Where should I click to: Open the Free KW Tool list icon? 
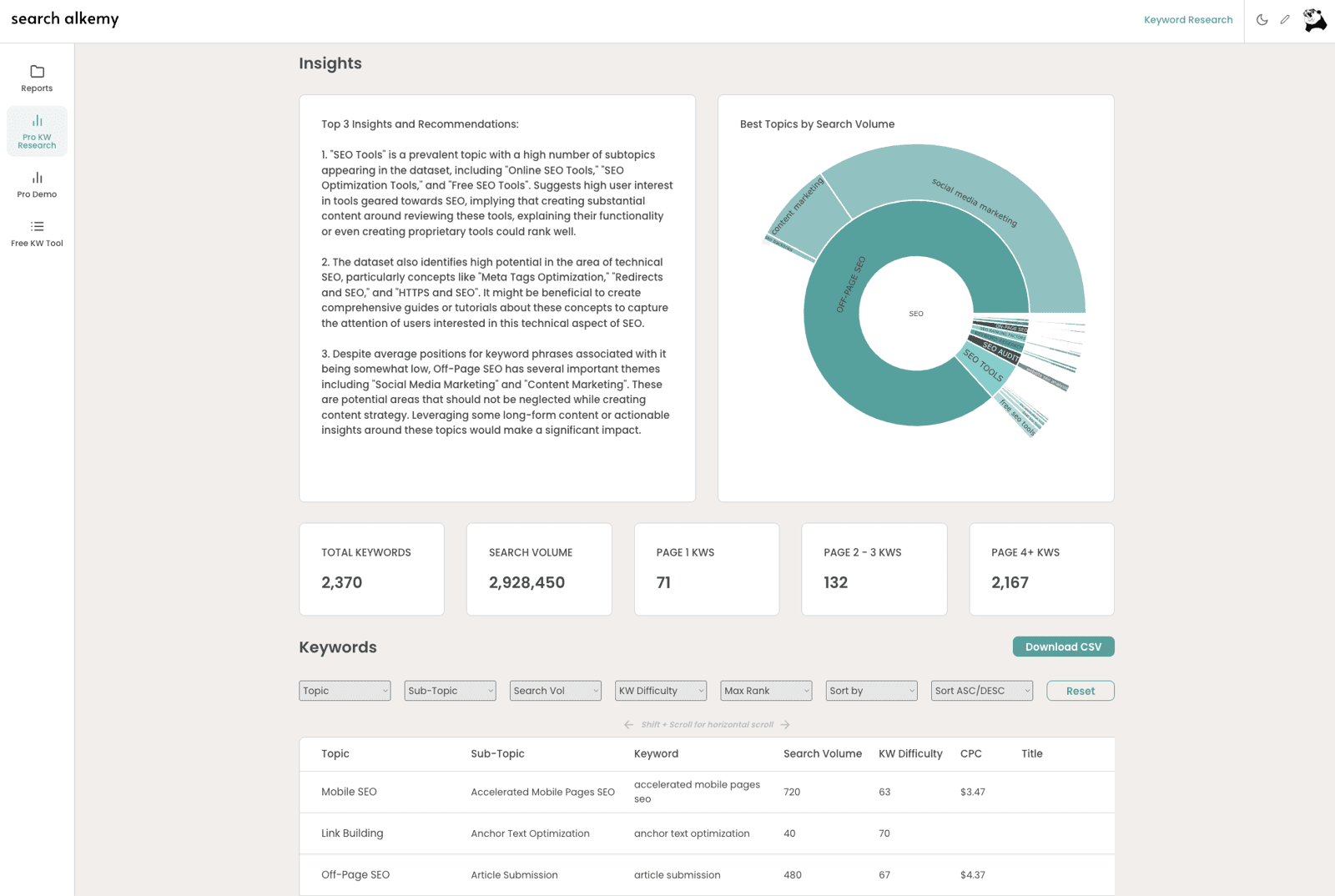click(37, 227)
